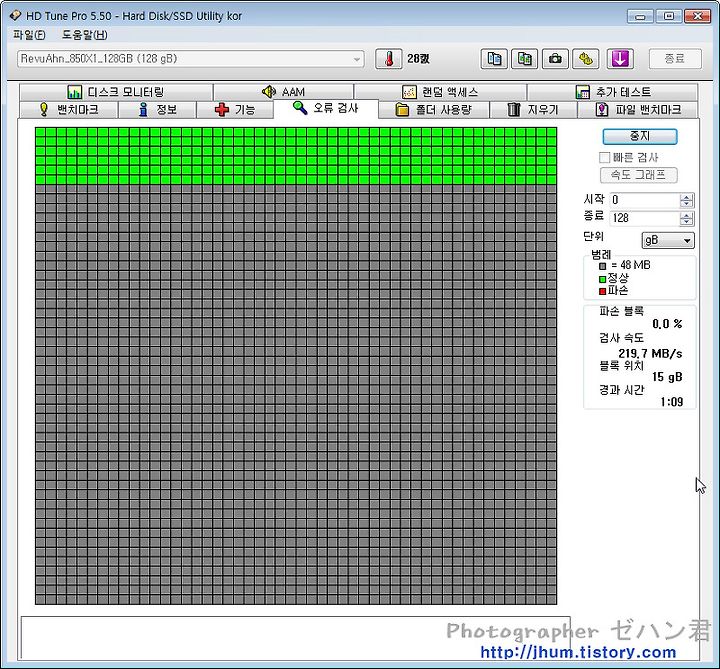The width and height of the screenshot is (720, 669).
Task: Click the empty log text box at bottom
Action: (x=295, y=637)
